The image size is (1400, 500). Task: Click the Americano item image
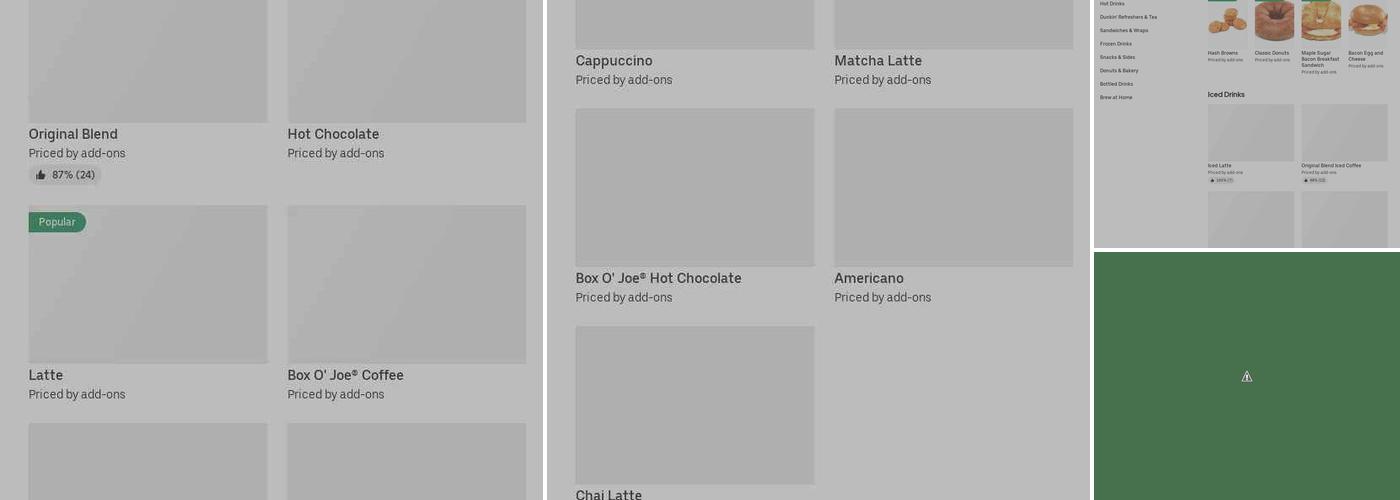click(953, 187)
